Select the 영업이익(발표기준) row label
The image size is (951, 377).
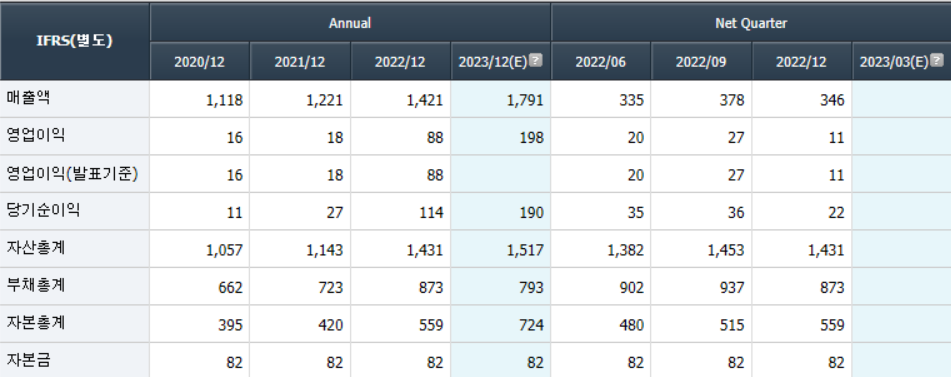[x=72, y=174]
